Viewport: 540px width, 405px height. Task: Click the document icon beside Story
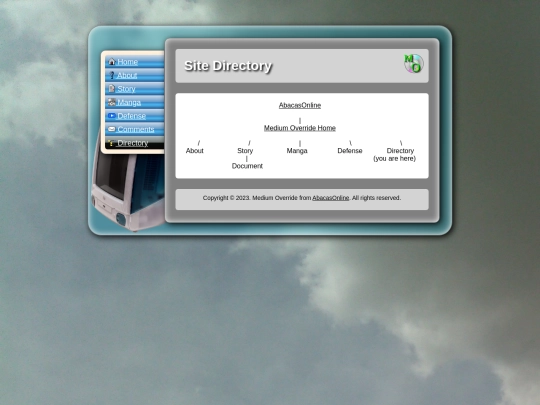(112, 89)
